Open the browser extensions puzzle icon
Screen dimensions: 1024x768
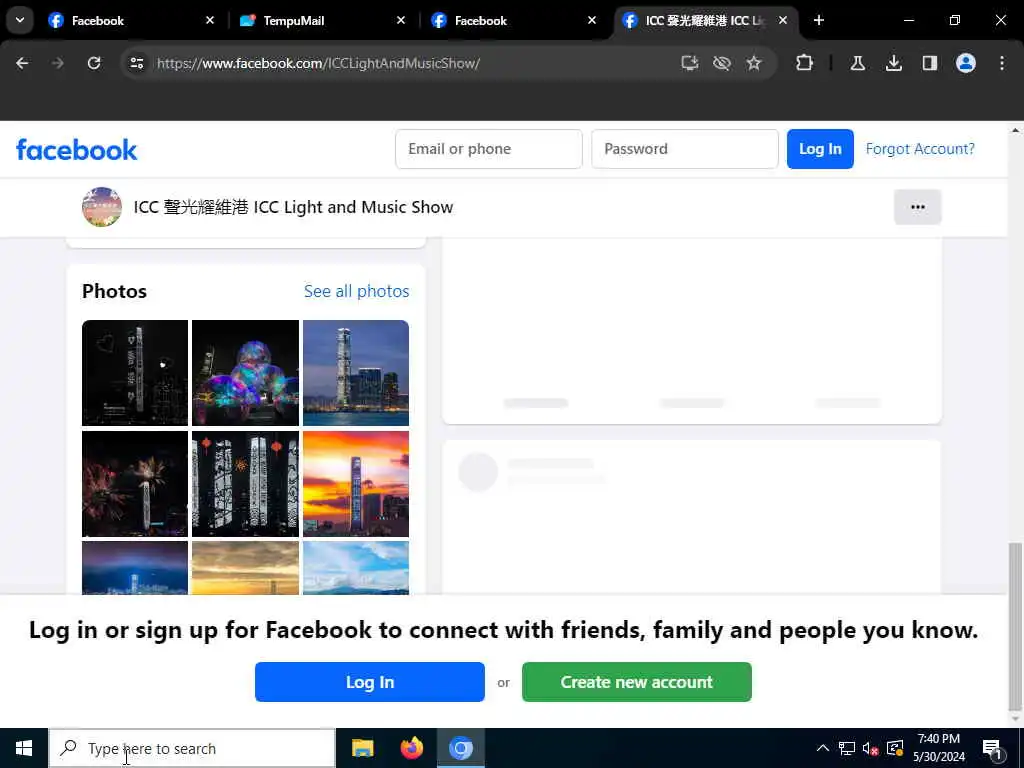point(805,63)
